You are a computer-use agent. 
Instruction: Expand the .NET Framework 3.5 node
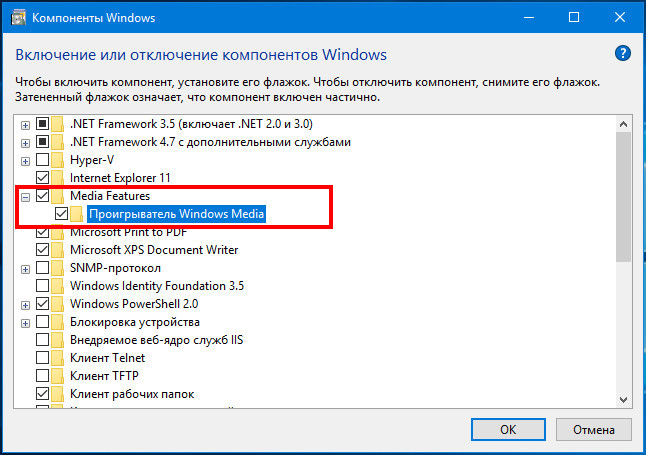(24, 124)
